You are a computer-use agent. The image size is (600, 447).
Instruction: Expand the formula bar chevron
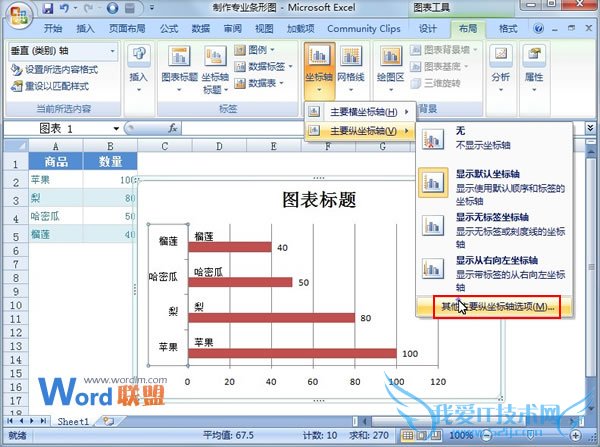(x=590, y=128)
